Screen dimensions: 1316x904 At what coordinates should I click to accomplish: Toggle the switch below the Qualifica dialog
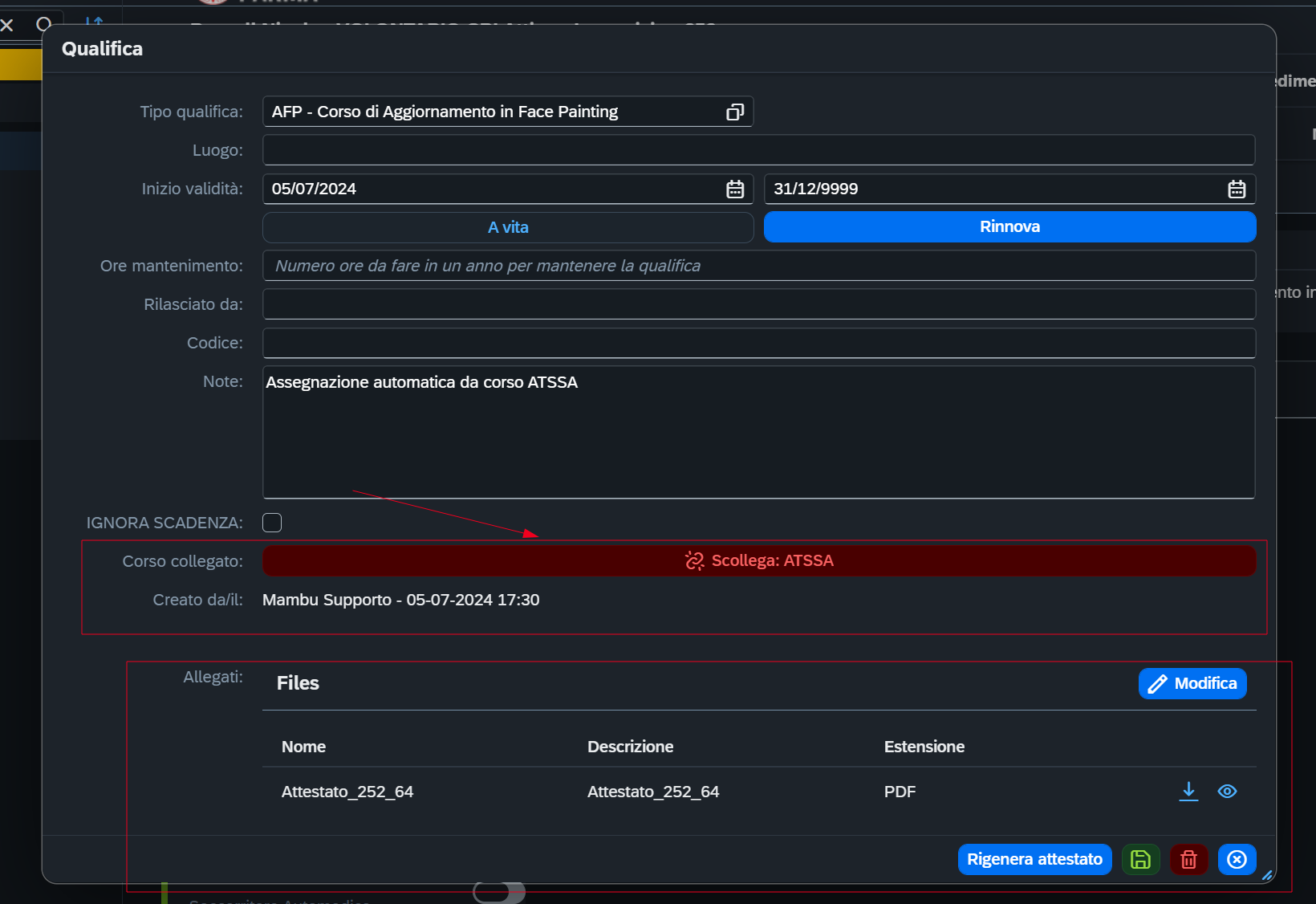click(499, 892)
